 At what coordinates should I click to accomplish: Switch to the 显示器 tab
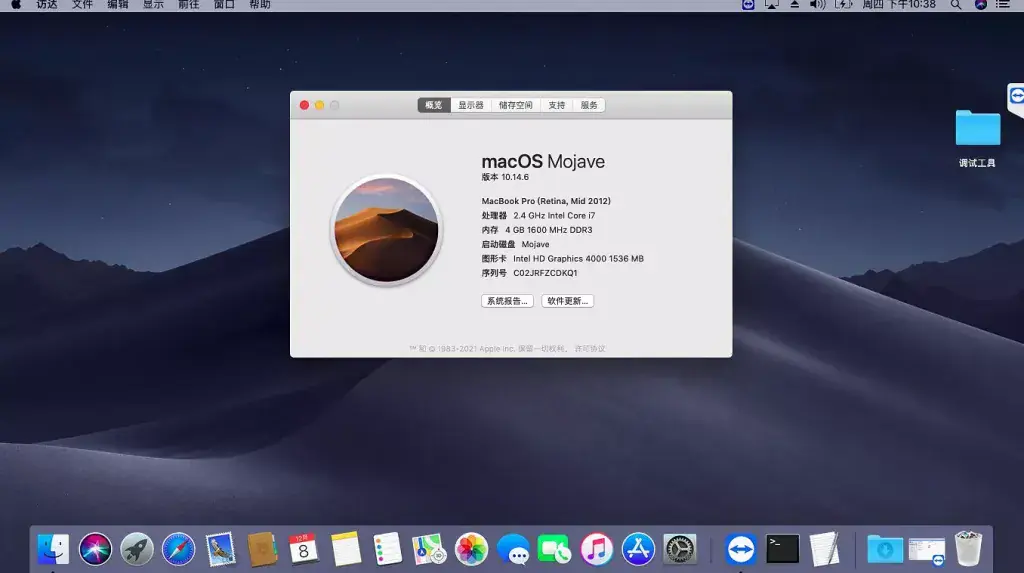(471, 105)
